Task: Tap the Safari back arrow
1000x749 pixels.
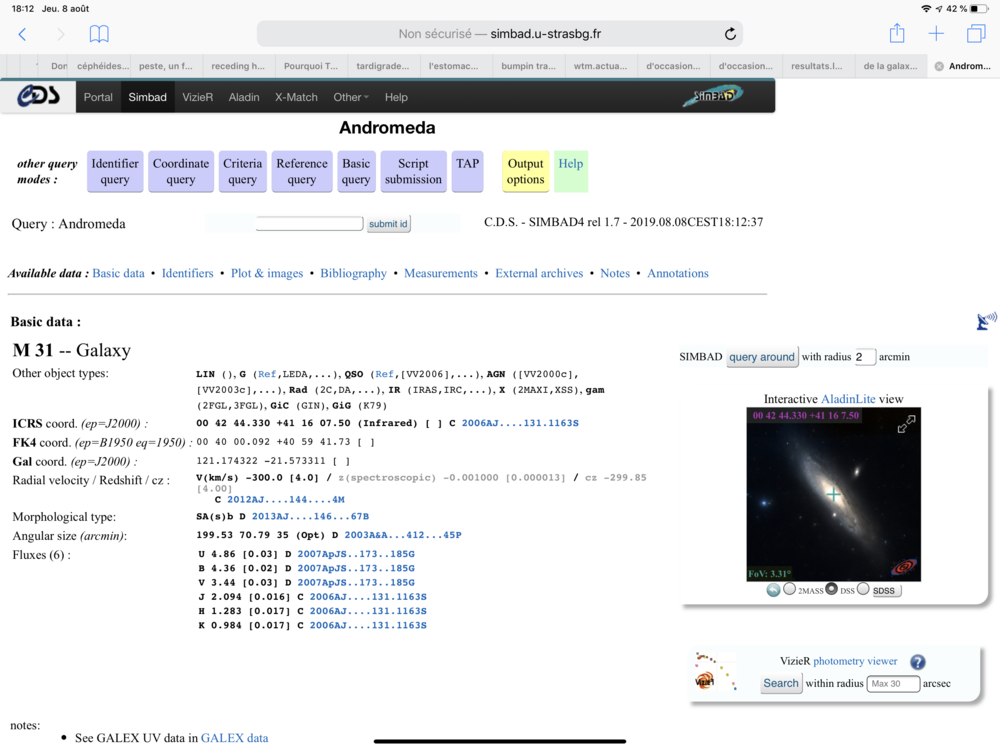Action: pos(22,34)
